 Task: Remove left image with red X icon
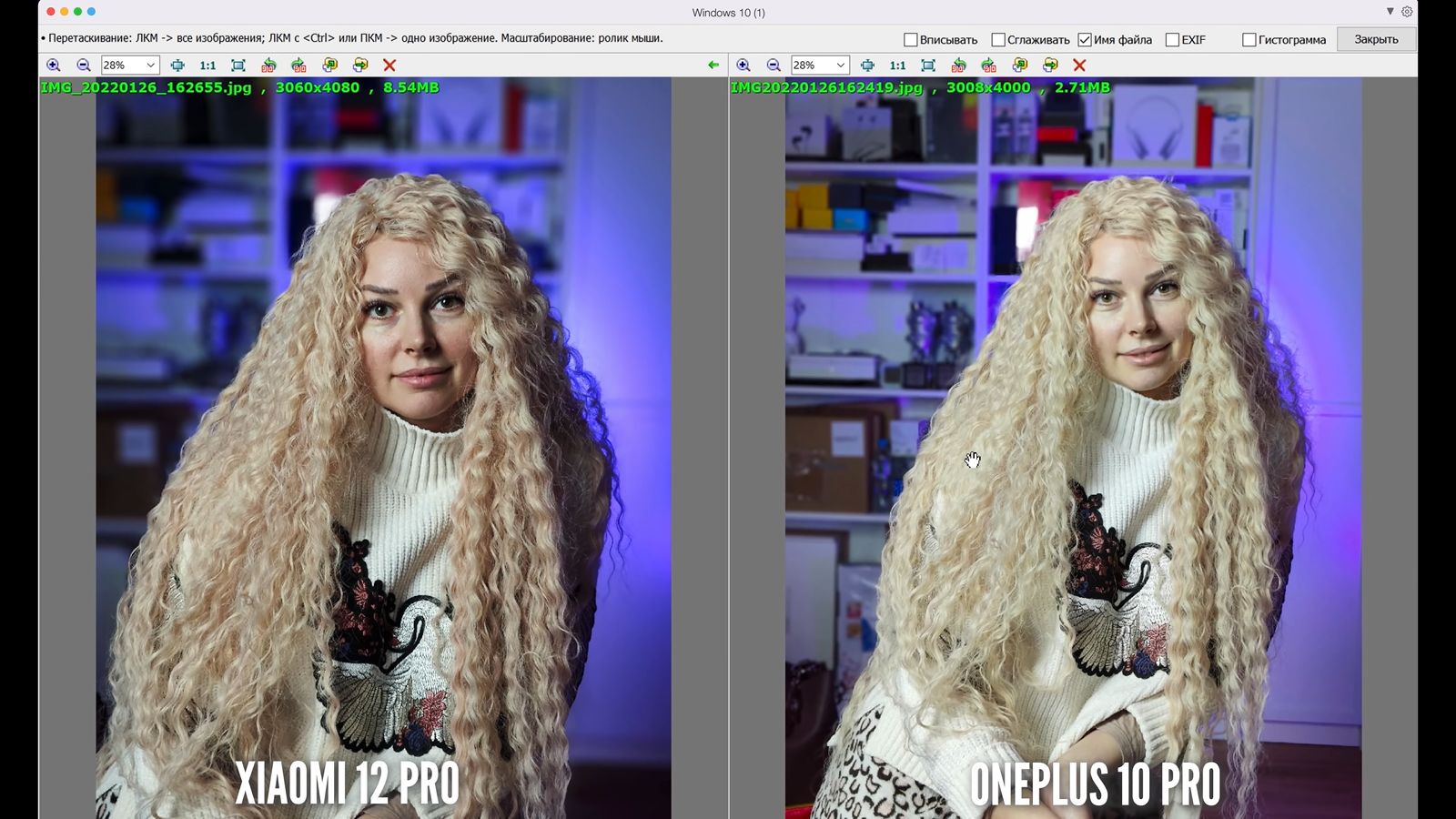(x=389, y=66)
